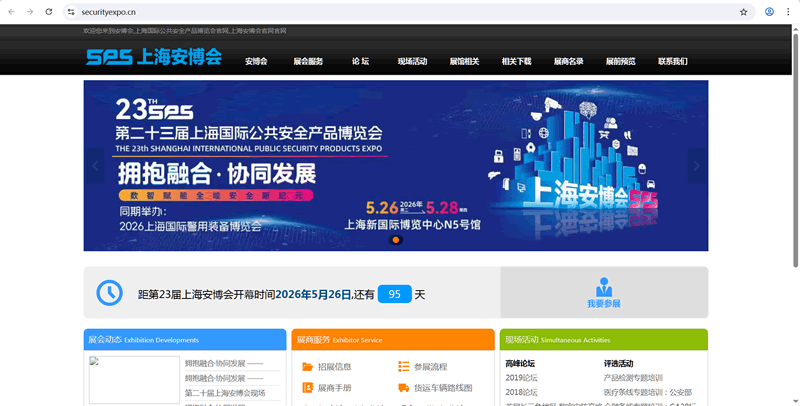This screenshot has width=800, height=406.
Task: Reload the page with the refresh icon
Action: coord(48,11)
